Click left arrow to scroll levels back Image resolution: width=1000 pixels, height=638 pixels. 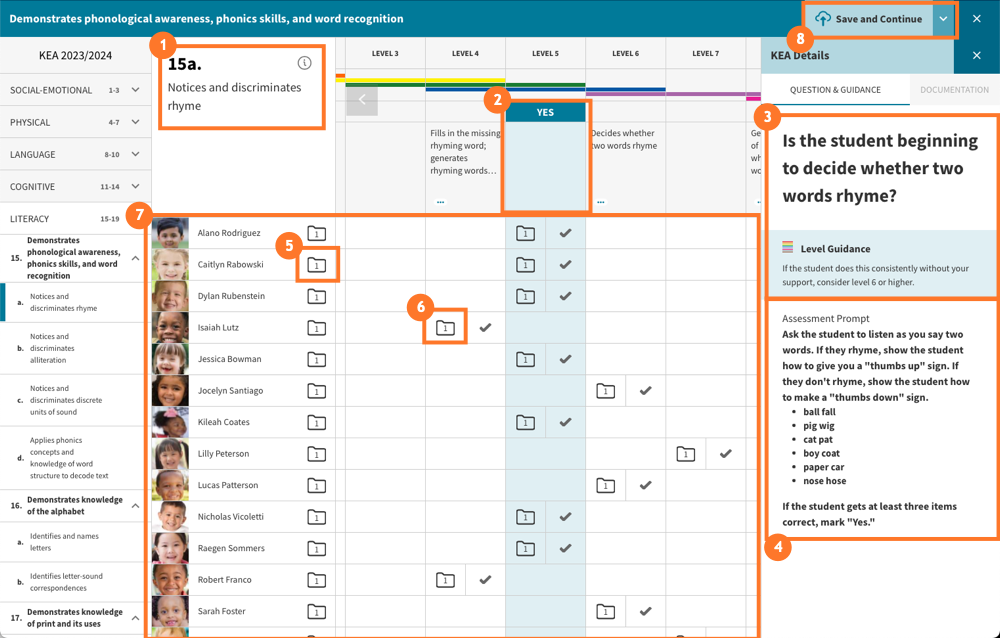pyautogui.click(x=362, y=100)
